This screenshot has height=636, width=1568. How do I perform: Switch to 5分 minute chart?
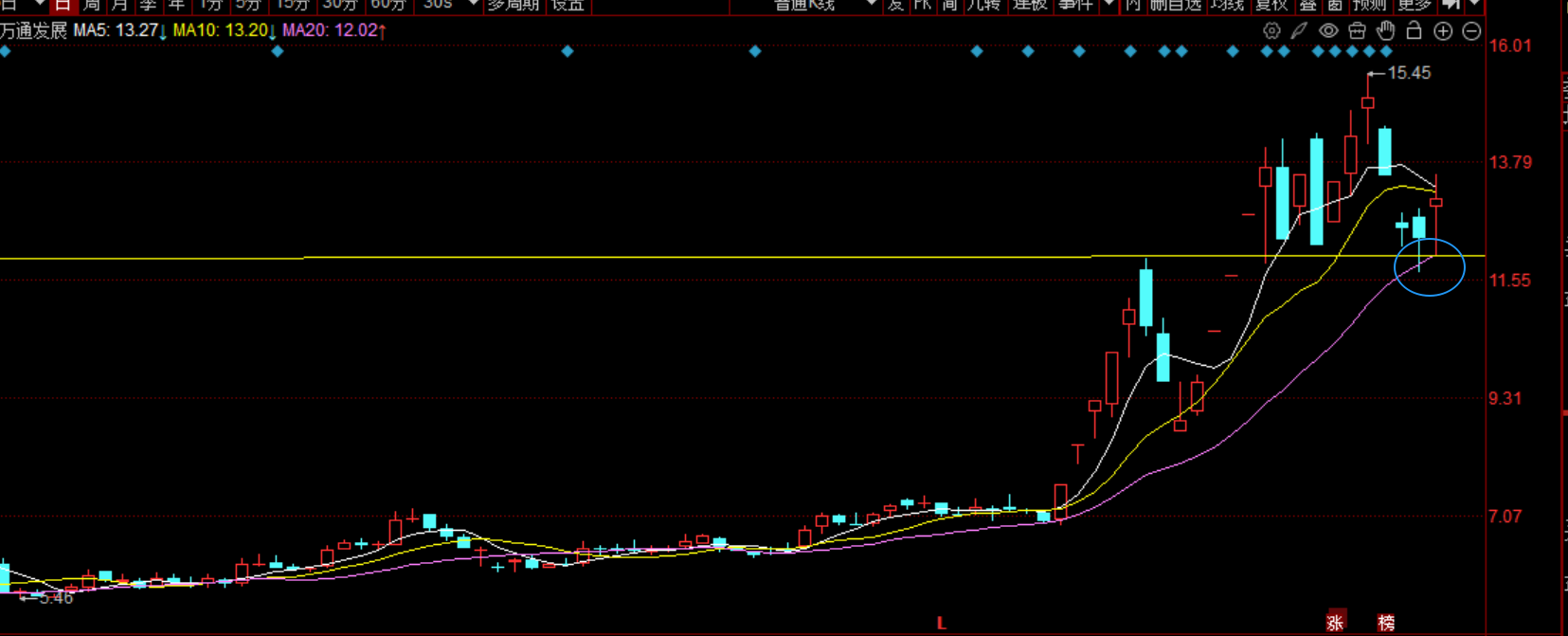coord(248,5)
